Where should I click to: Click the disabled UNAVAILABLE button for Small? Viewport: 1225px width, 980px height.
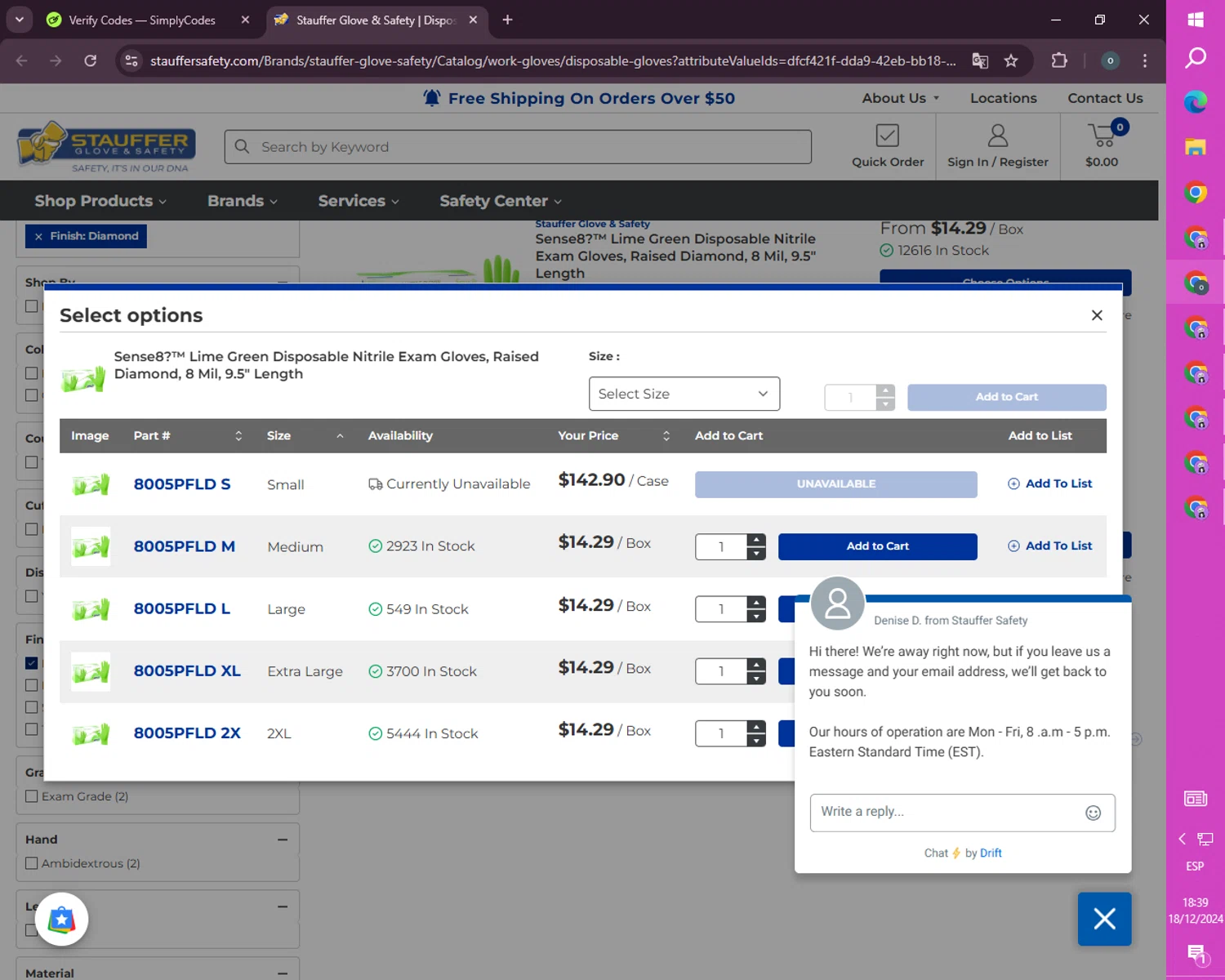835,484
